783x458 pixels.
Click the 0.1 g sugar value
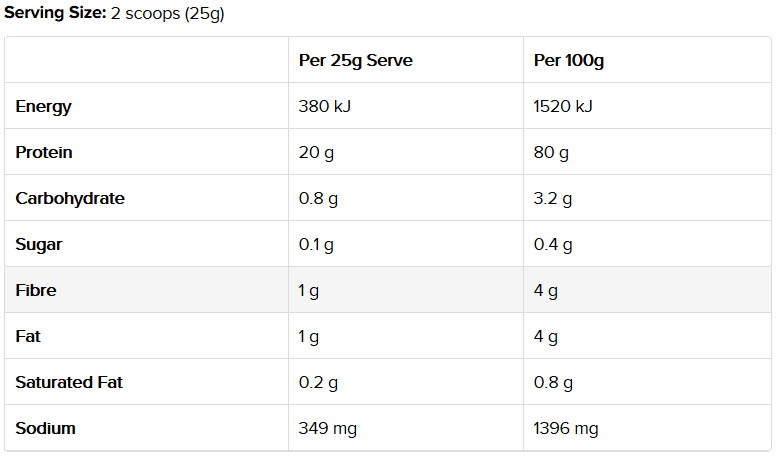(x=316, y=245)
